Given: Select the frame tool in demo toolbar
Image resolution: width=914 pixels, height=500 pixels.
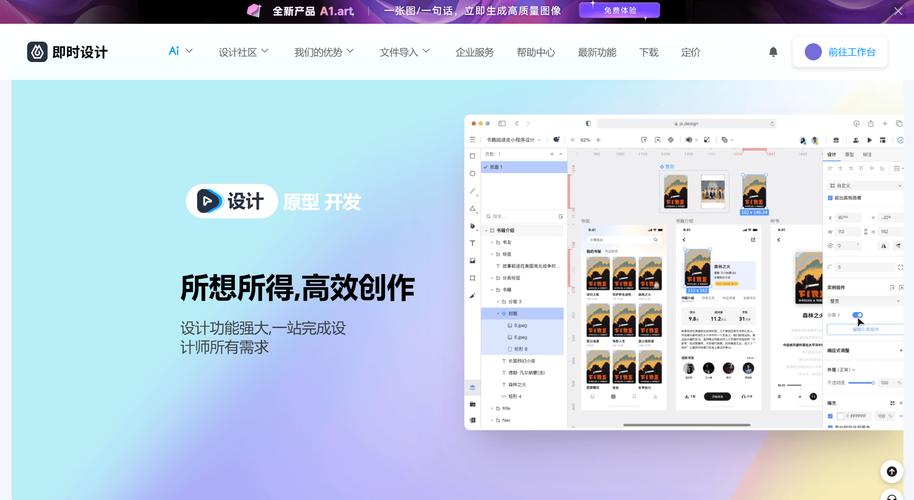Looking at the screenshot, I should point(472,156).
